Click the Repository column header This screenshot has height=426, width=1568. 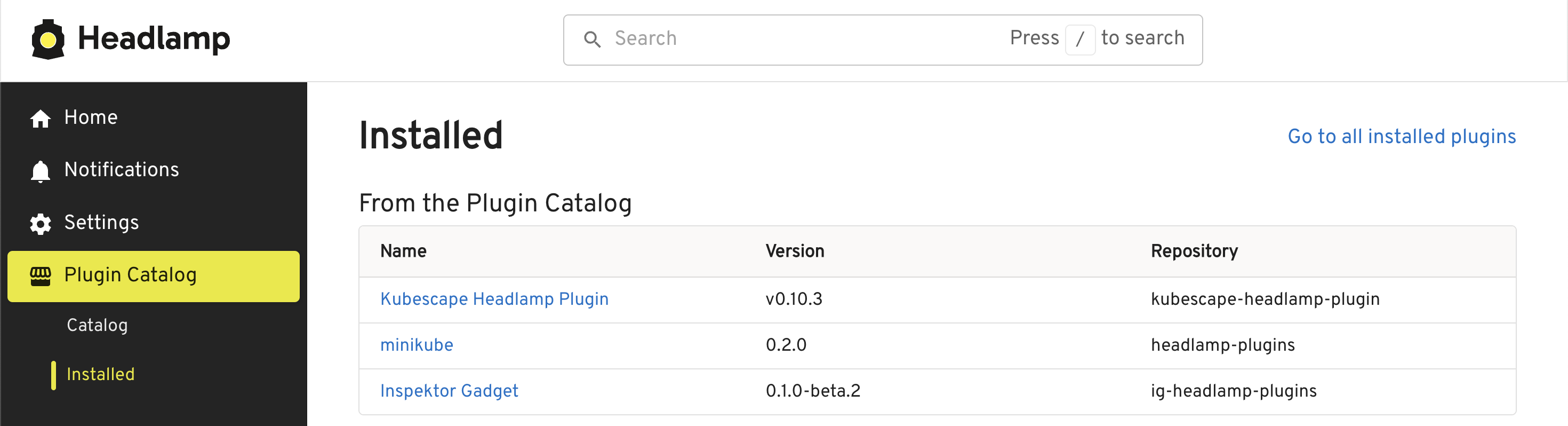point(1194,251)
